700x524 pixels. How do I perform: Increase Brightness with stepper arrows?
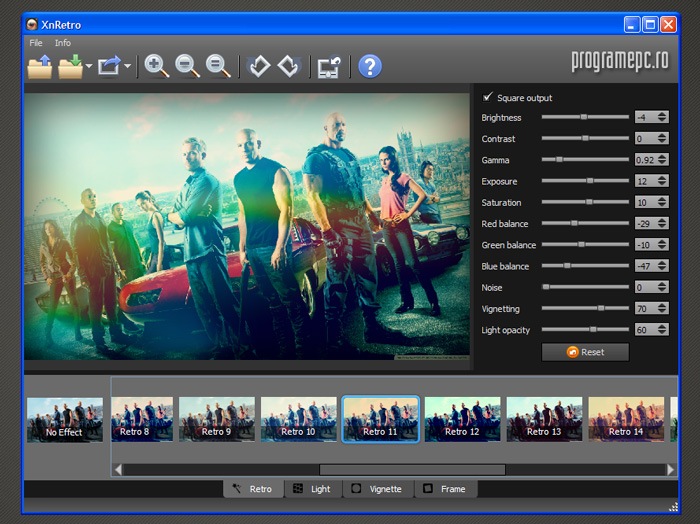[x=662, y=114]
